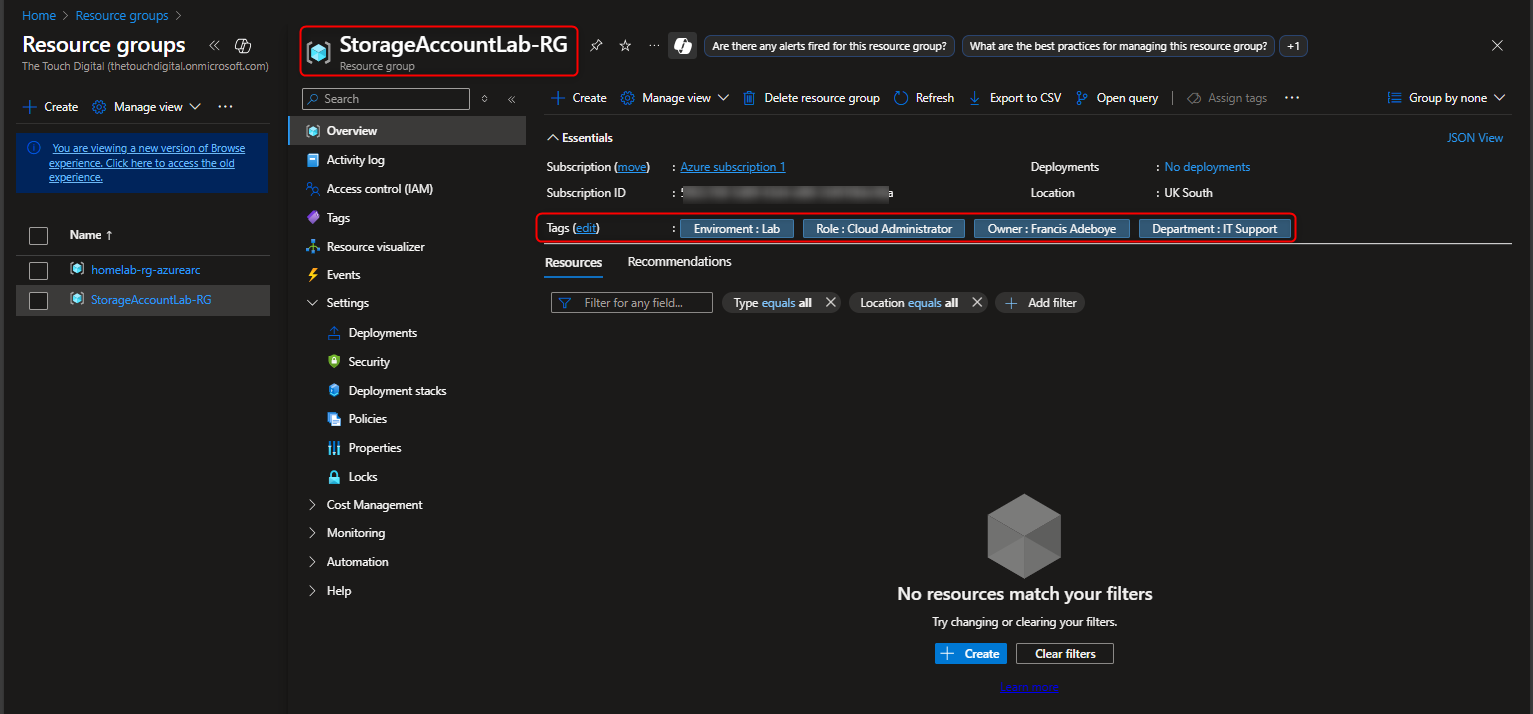Viewport: 1533px width, 714px height.
Task: Select all resource groups with header checkbox
Action: coord(37,235)
